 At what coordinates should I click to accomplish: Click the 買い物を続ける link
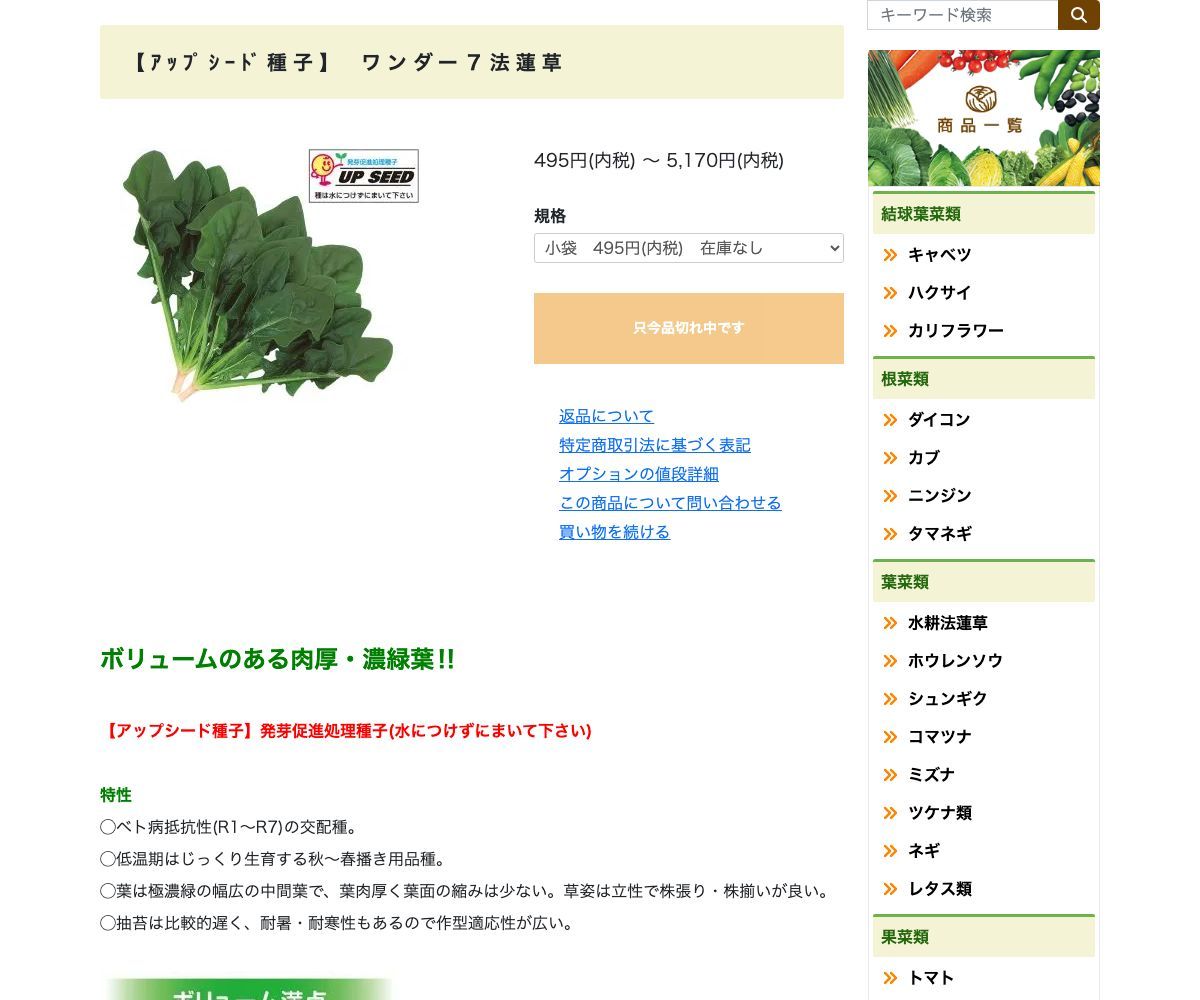[x=614, y=532]
